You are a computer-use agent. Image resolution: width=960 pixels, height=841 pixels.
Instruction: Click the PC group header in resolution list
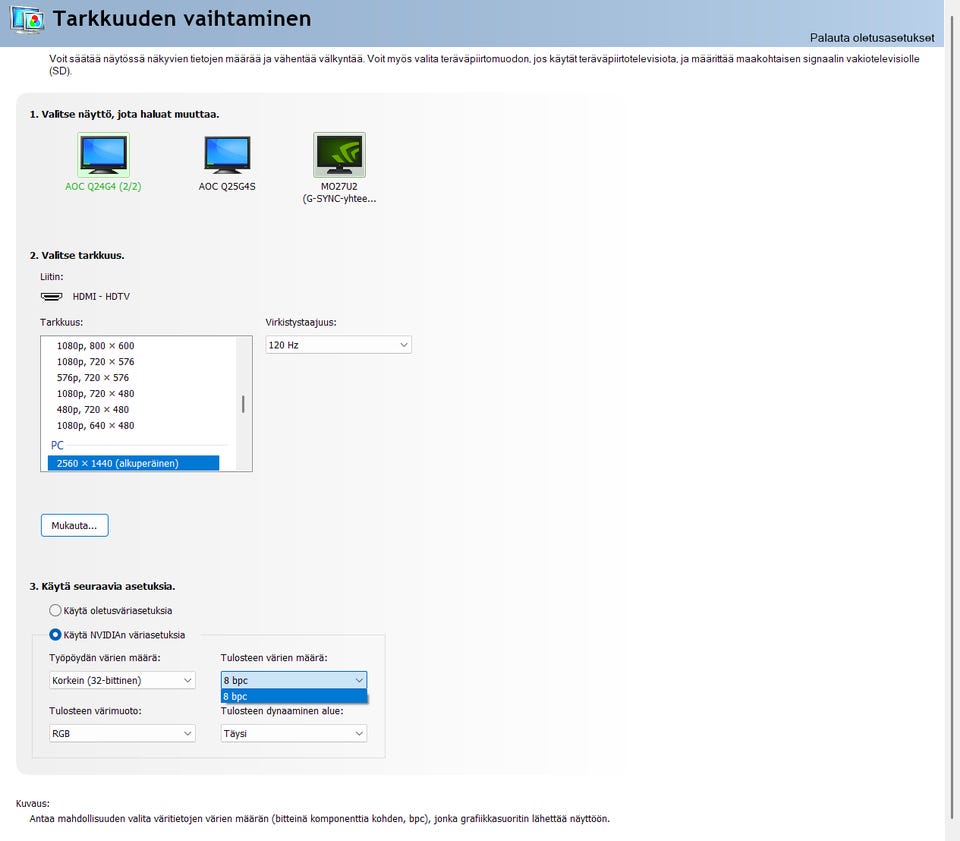(x=57, y=445)
